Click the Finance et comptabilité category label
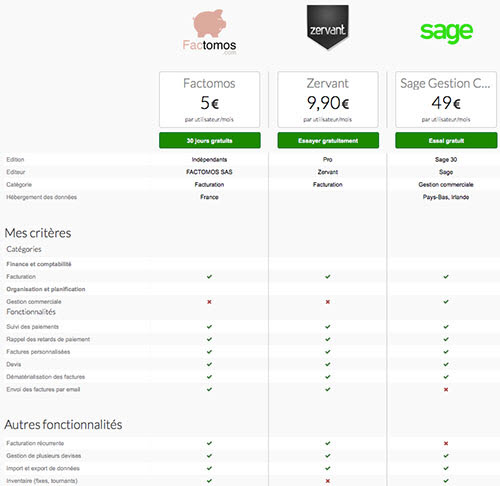 pos(39,264)
